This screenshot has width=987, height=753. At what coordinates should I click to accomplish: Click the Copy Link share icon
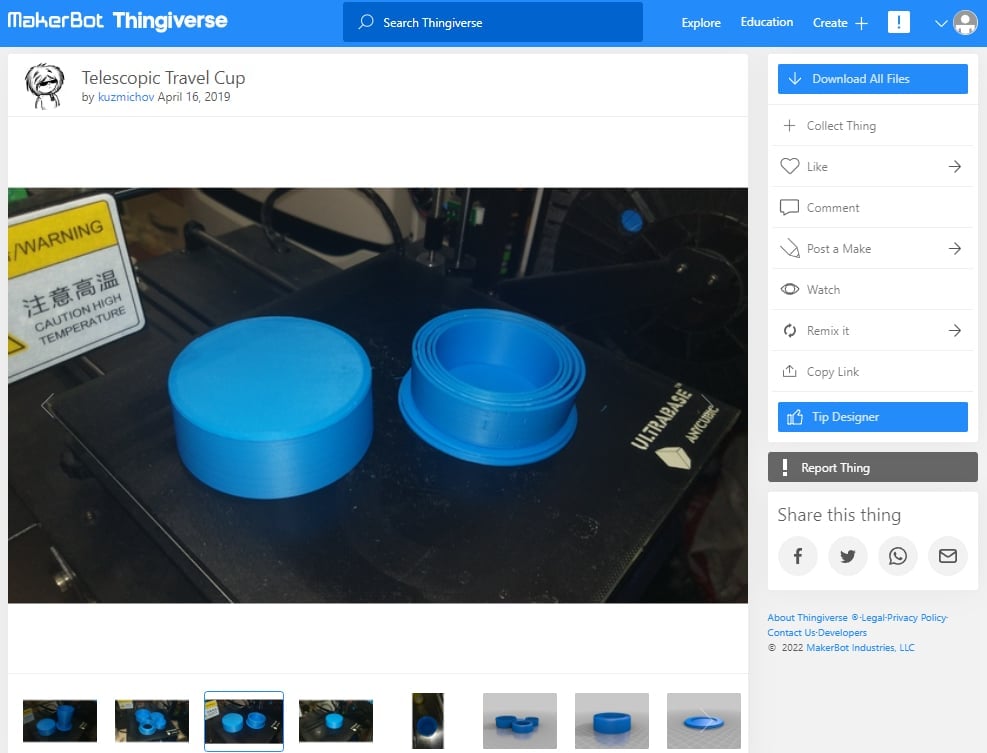(789, 371)
